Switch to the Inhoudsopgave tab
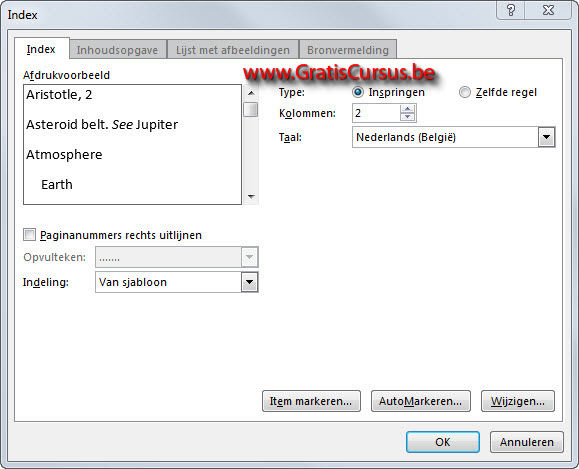The height and width of the screenshot is (469, 579). pos(117,50)
